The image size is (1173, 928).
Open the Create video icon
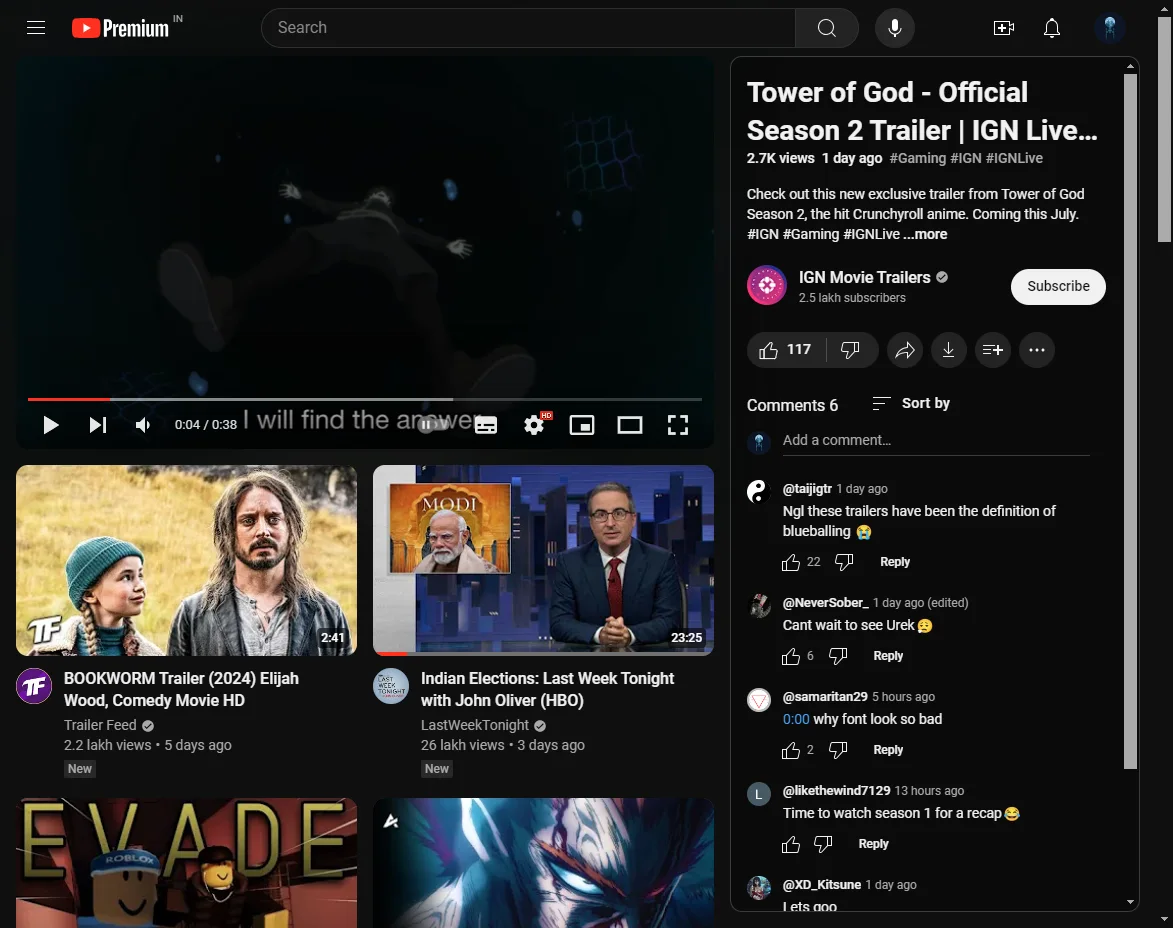pyautogui.click(x=1003, y=28)
